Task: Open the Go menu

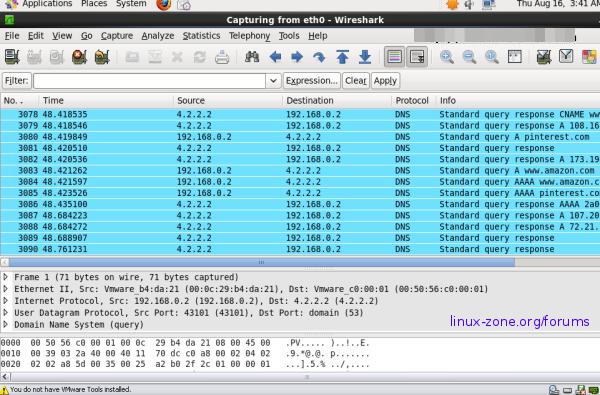Action: (x=86, y=36)
